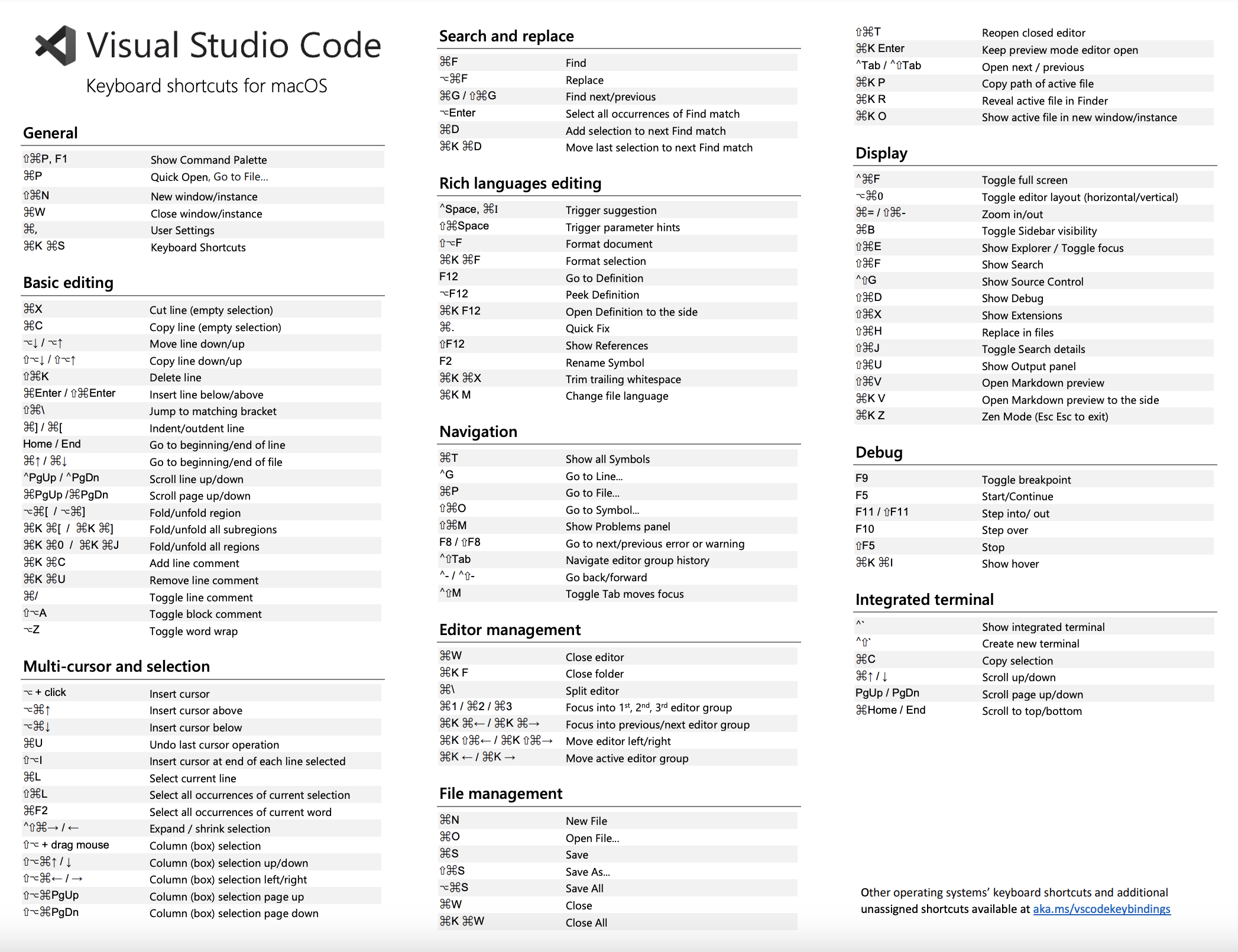Viewport: 1238px width, 952px height.
Task: Select the Go to Definition entry
Action: [x=604, y=278]
